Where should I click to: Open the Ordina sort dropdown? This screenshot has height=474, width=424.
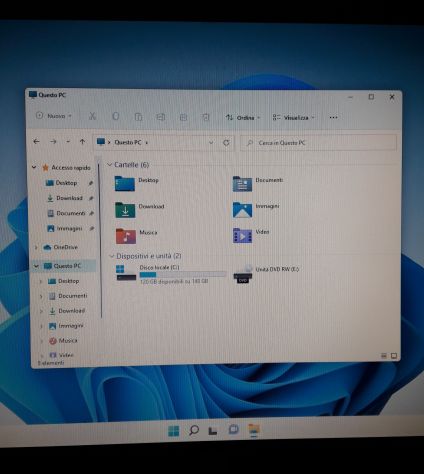pos(243,118)
